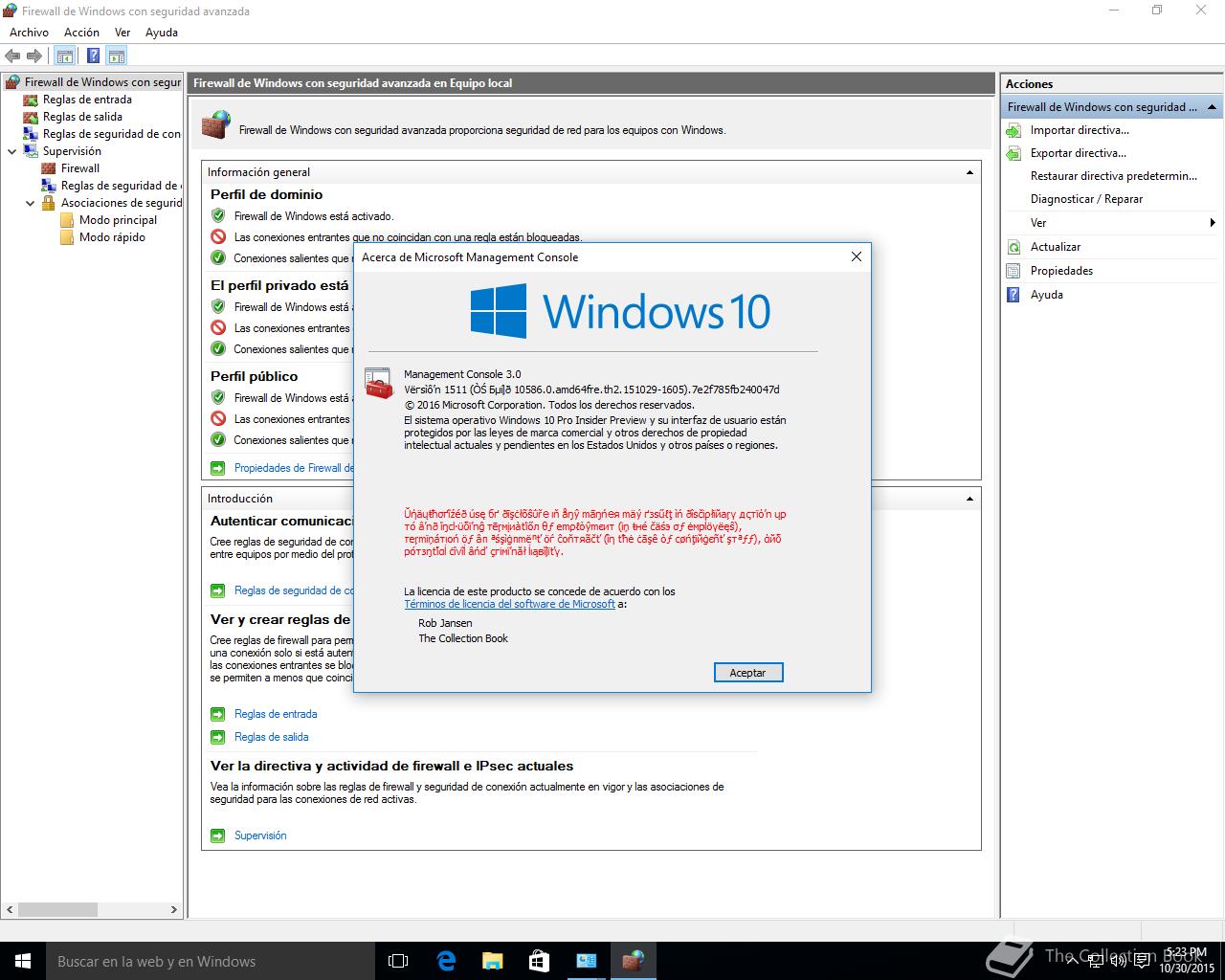1225x980 pixels.
Task: Switch to firewall console taskbar icon
Action: 632,961
